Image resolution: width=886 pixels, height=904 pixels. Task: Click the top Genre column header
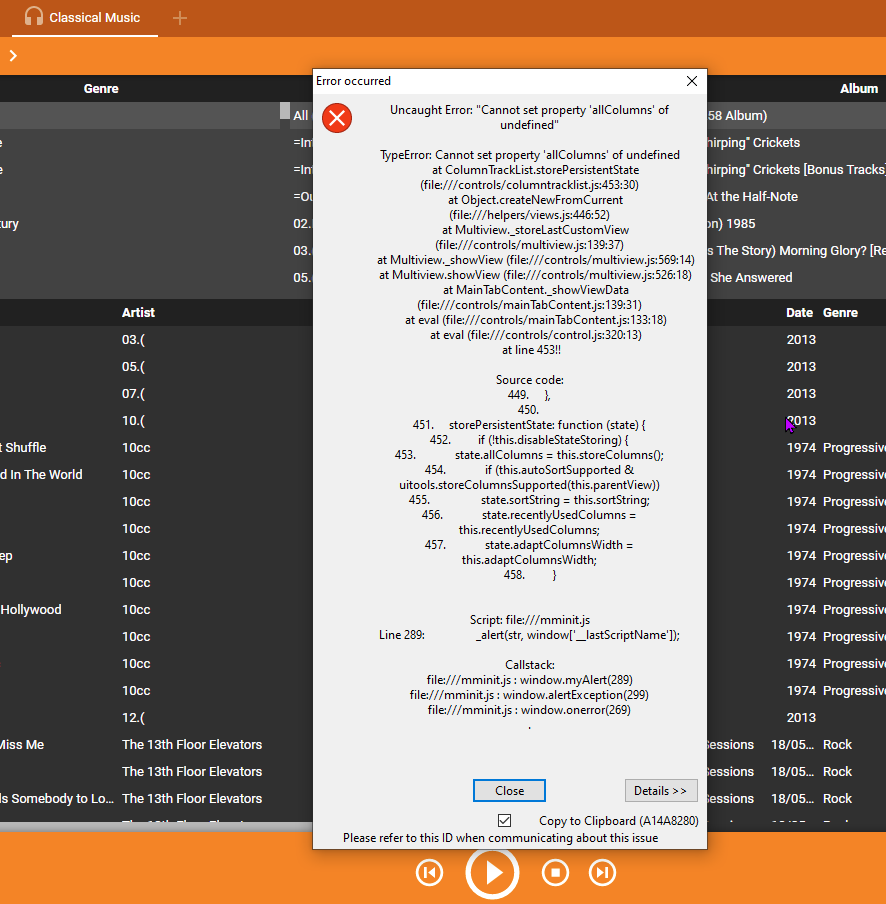click(x=101, y=89)
